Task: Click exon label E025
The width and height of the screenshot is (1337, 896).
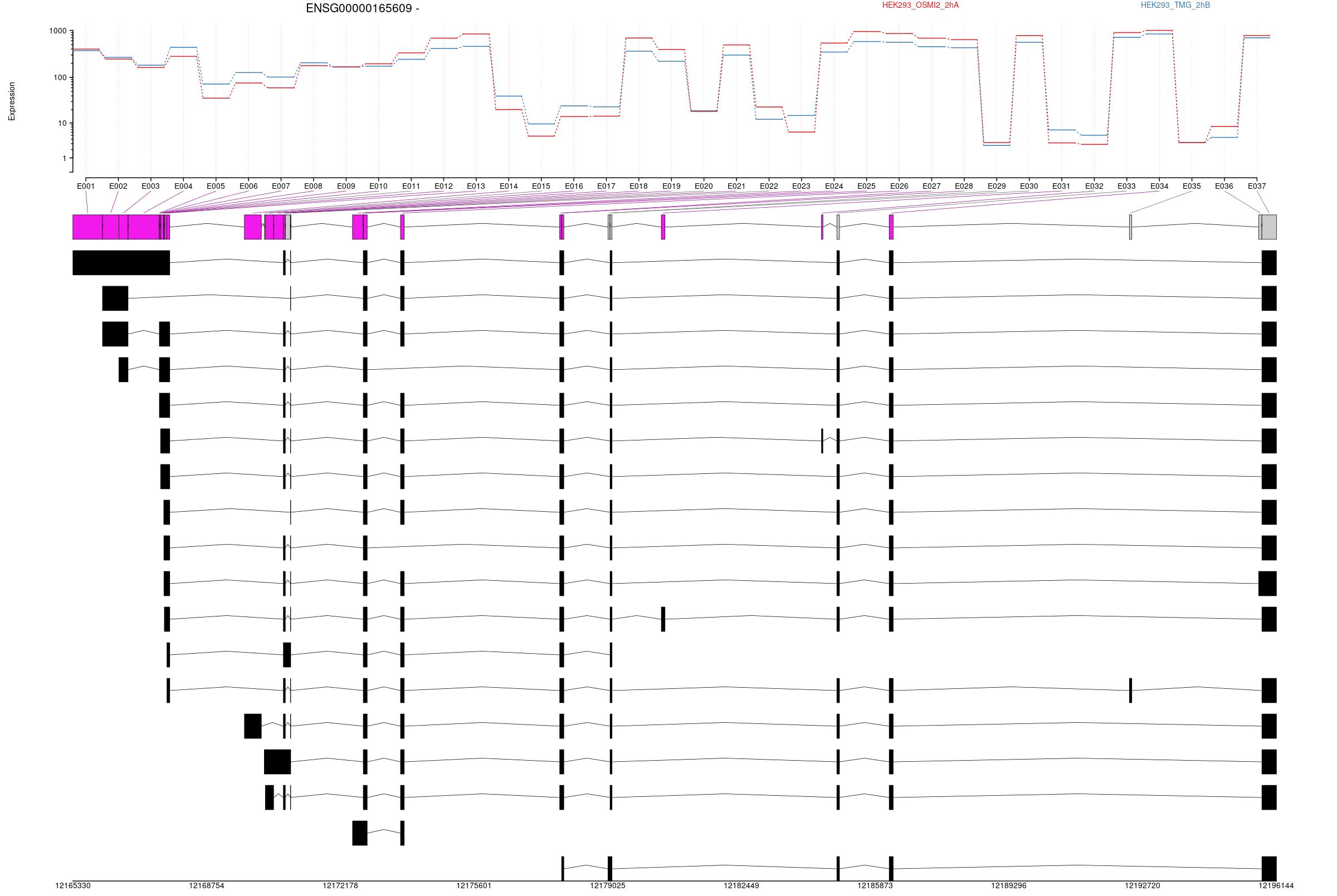Action: [867, 187]
